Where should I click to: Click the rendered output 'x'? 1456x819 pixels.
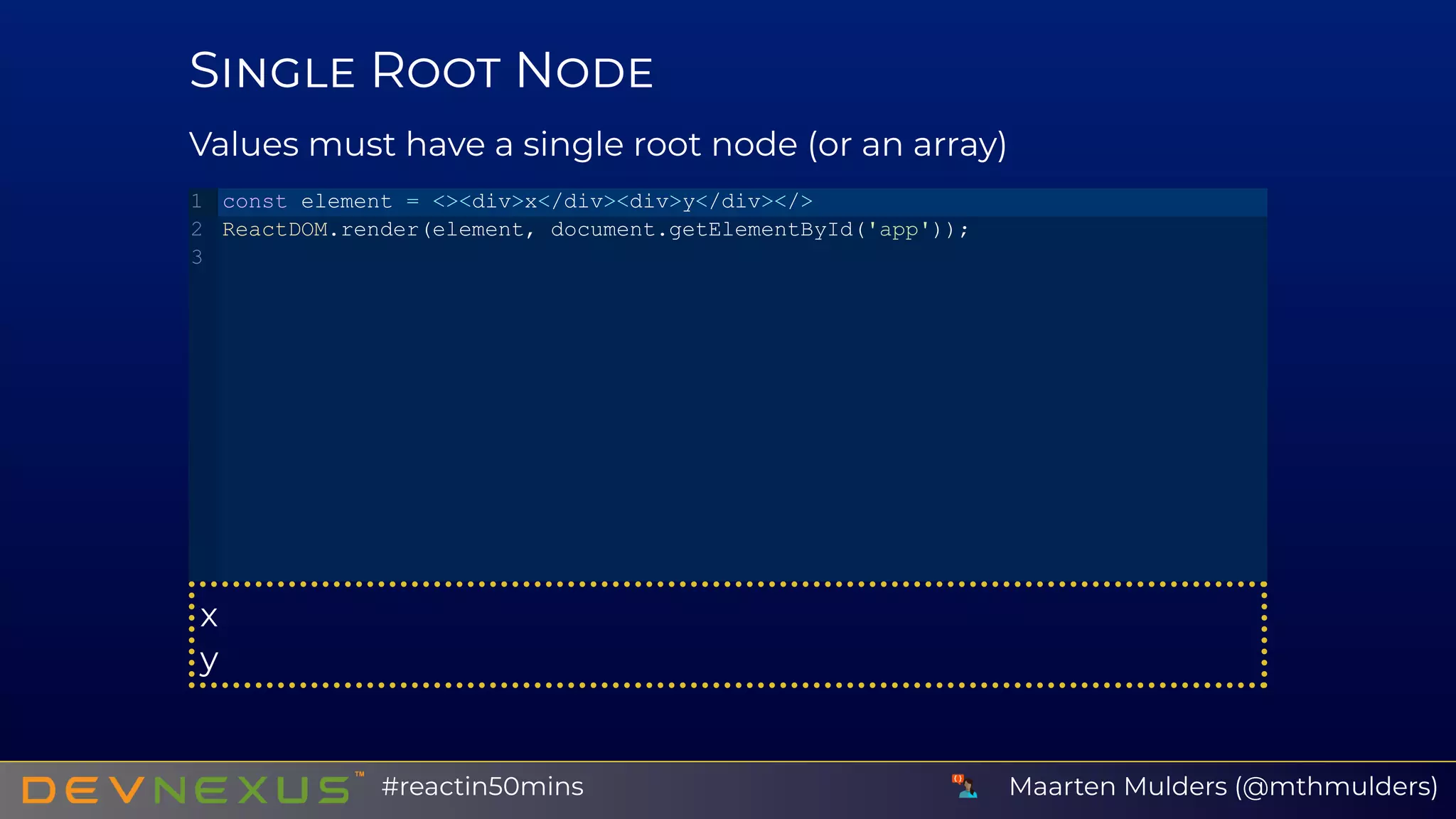click(x=209, y=616)
